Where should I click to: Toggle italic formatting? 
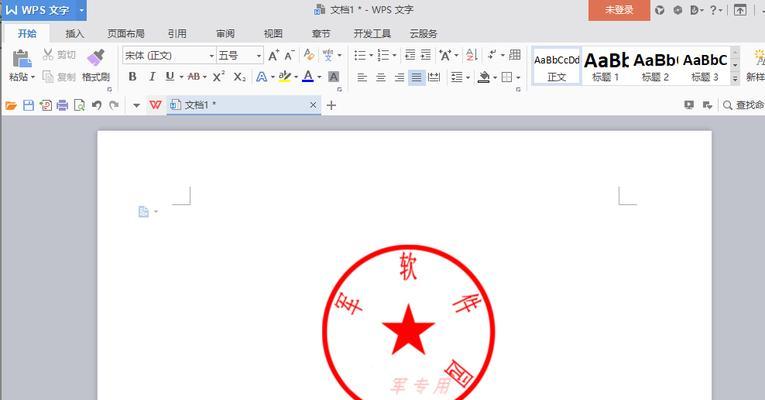(152, 77)
